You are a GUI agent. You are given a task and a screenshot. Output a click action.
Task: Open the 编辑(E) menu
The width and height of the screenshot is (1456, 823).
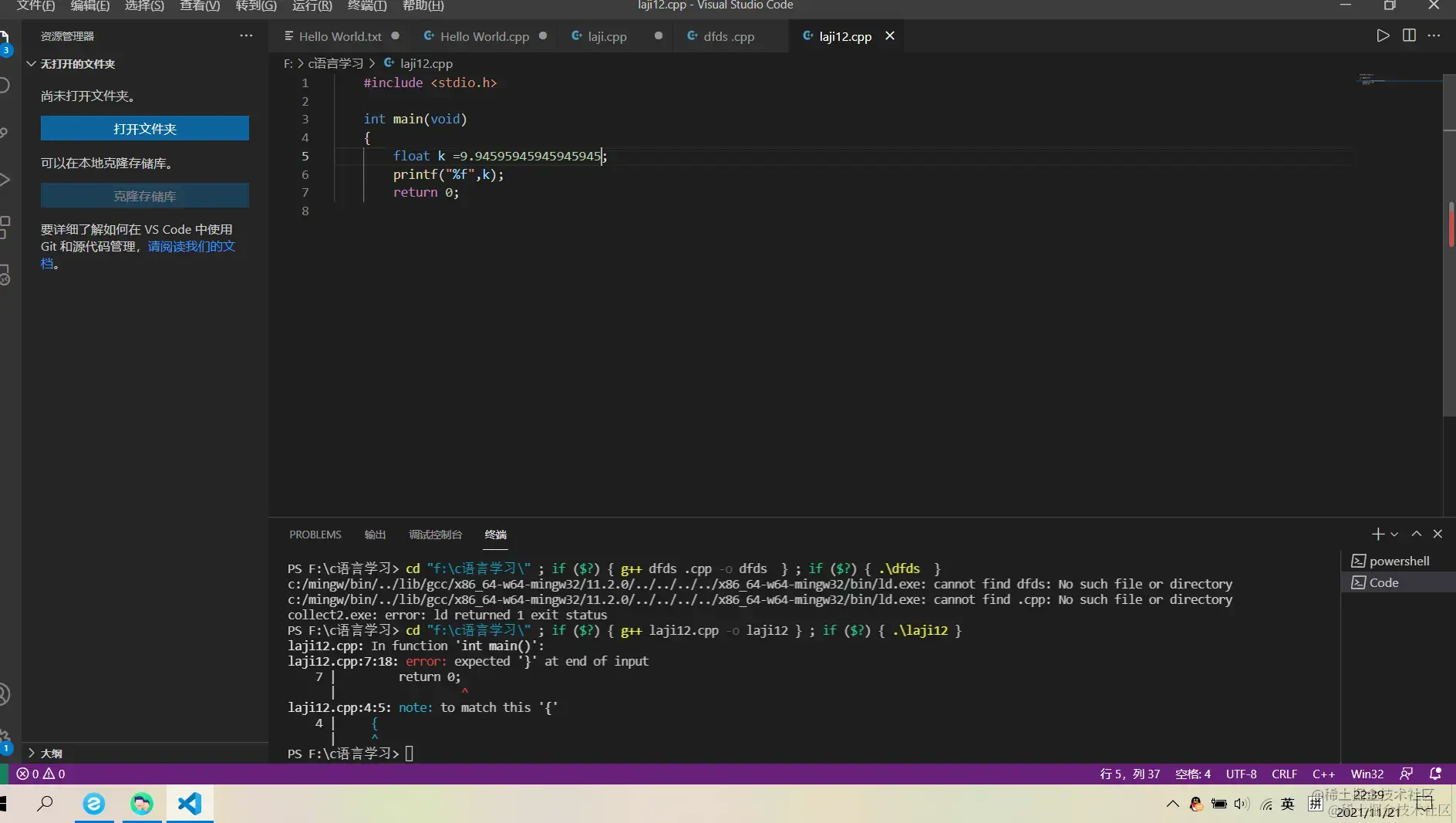(90, 5)
